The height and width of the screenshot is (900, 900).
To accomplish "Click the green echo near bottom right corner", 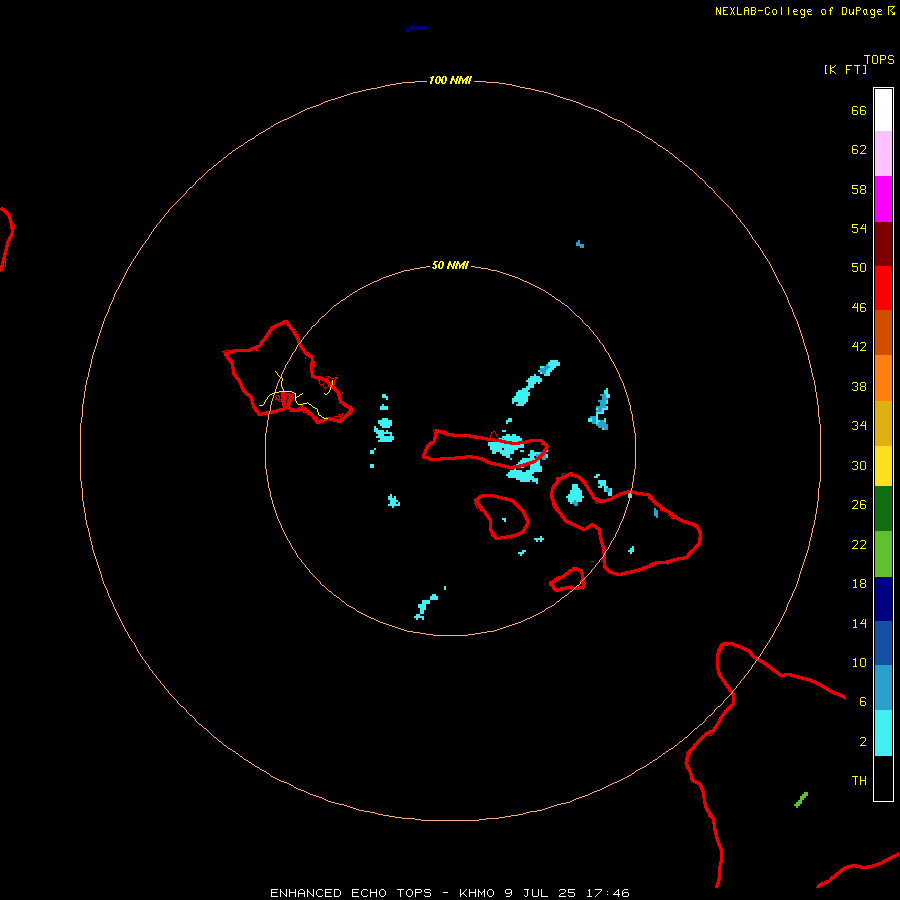I will pos(801,800).
